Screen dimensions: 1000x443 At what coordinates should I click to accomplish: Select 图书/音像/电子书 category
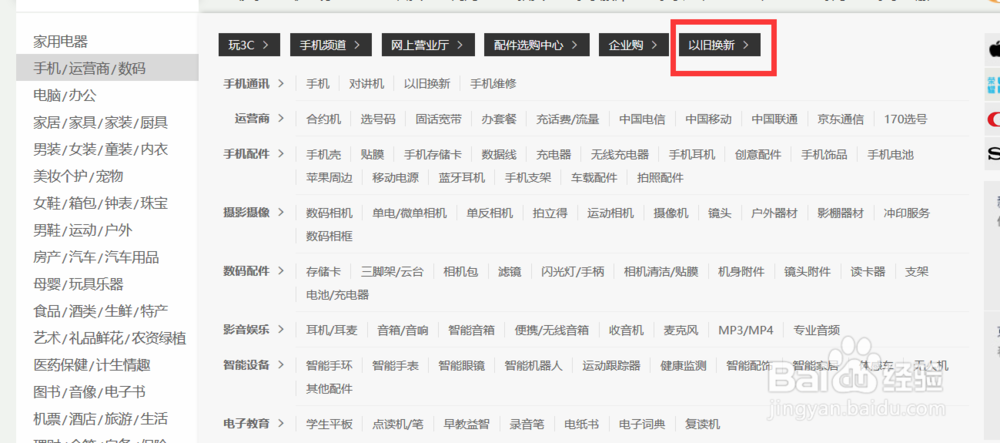point(89,392)
